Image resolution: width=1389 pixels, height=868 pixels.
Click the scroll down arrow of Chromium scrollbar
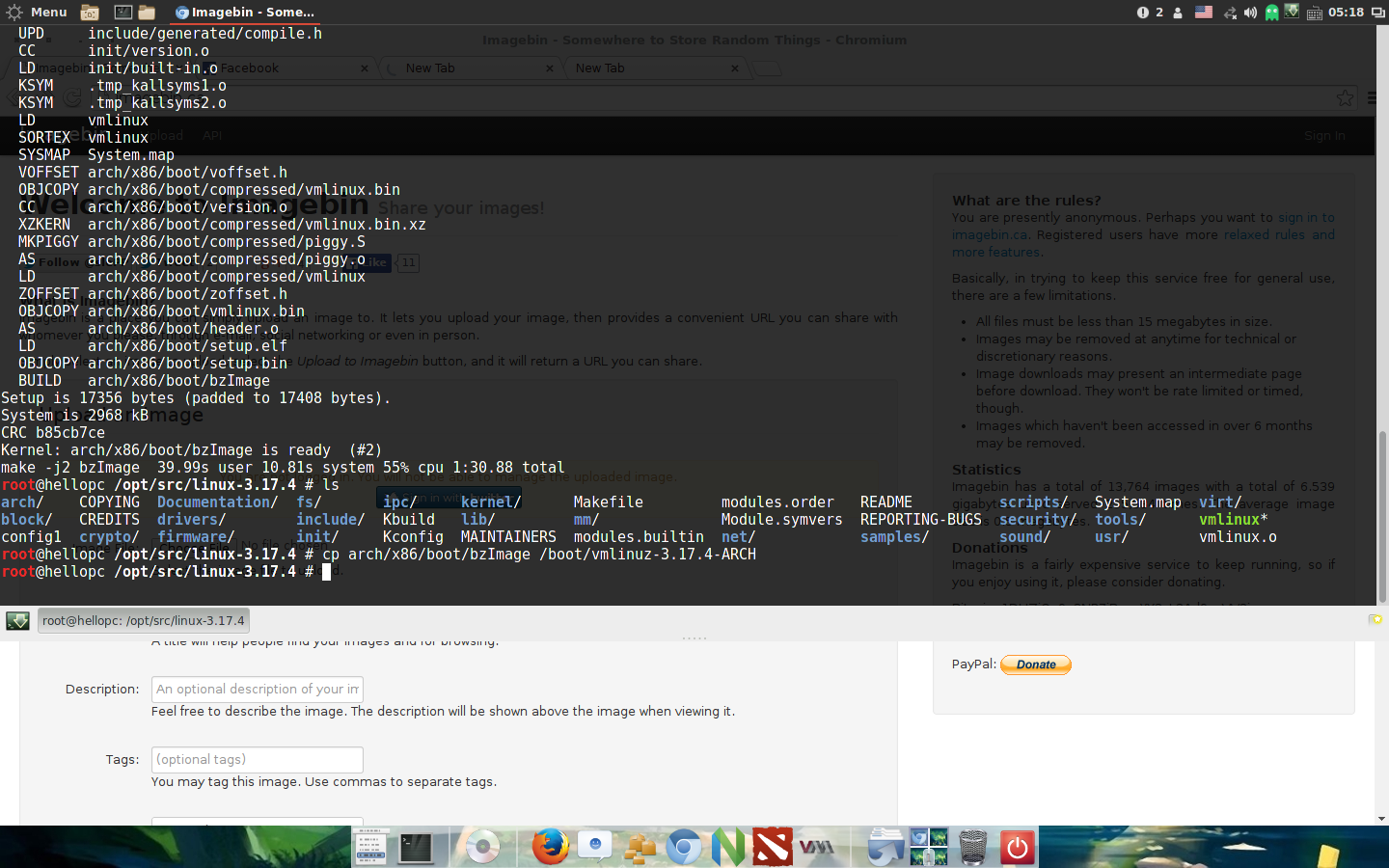tap(1382, 819)
